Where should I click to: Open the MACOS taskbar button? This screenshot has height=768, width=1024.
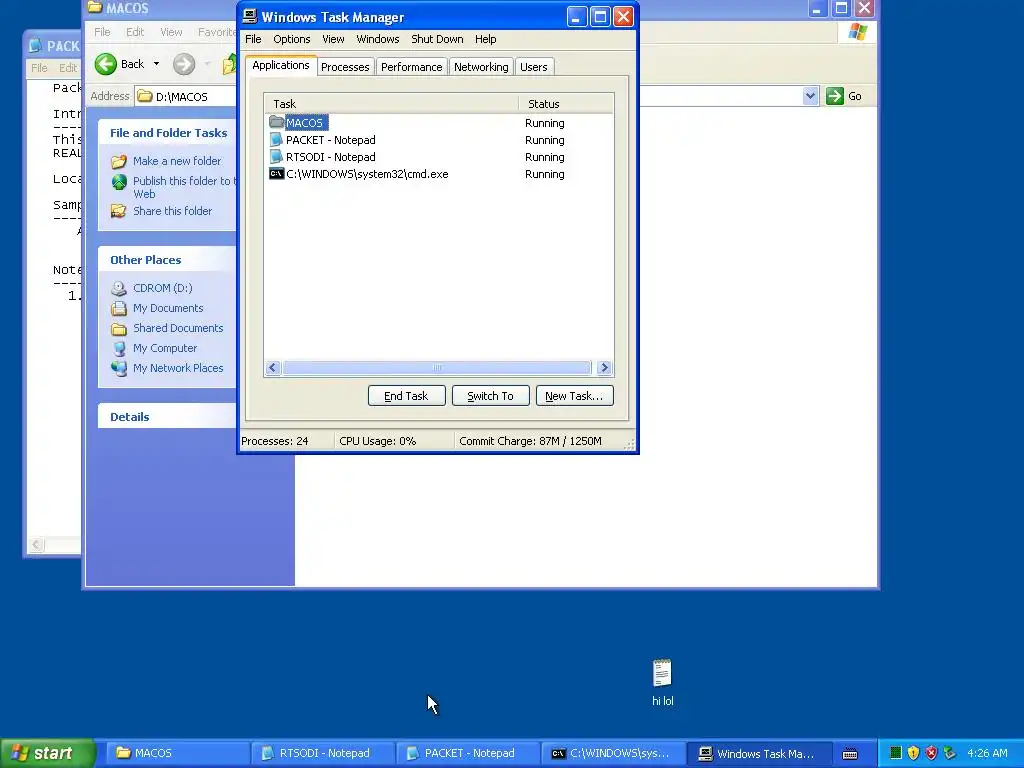tap(178, 753)
